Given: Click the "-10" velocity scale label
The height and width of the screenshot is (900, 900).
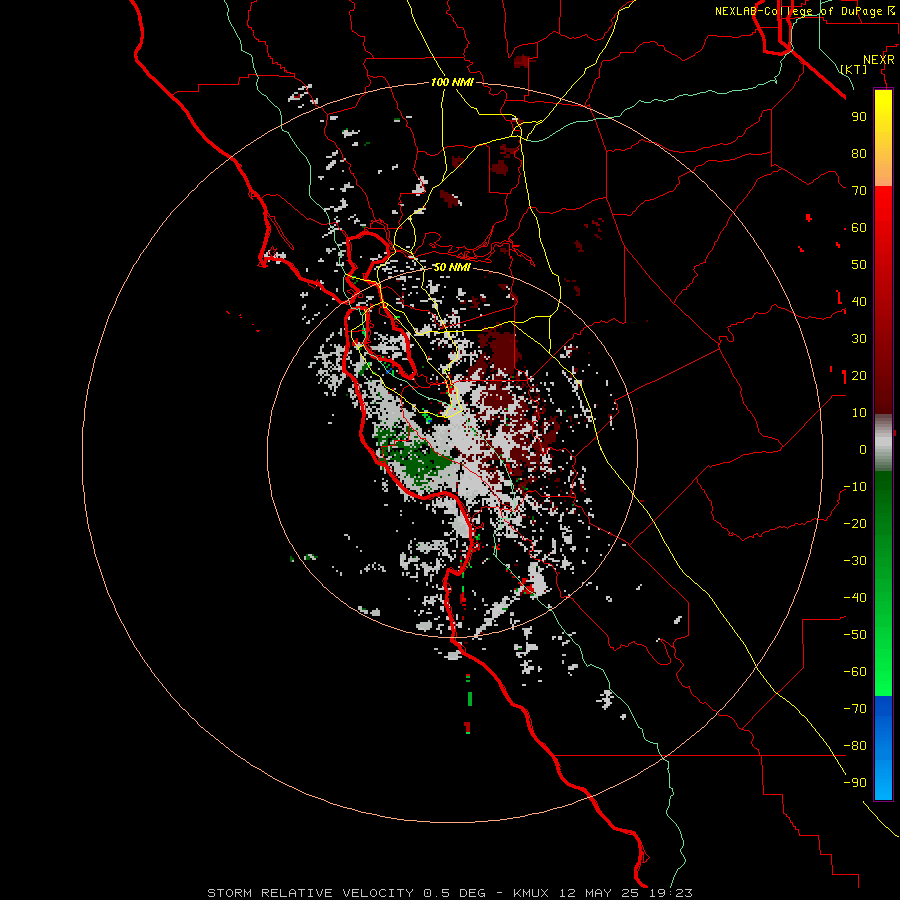Looking at the screenshot, I should pyautogui.click(x=855, y=487).
